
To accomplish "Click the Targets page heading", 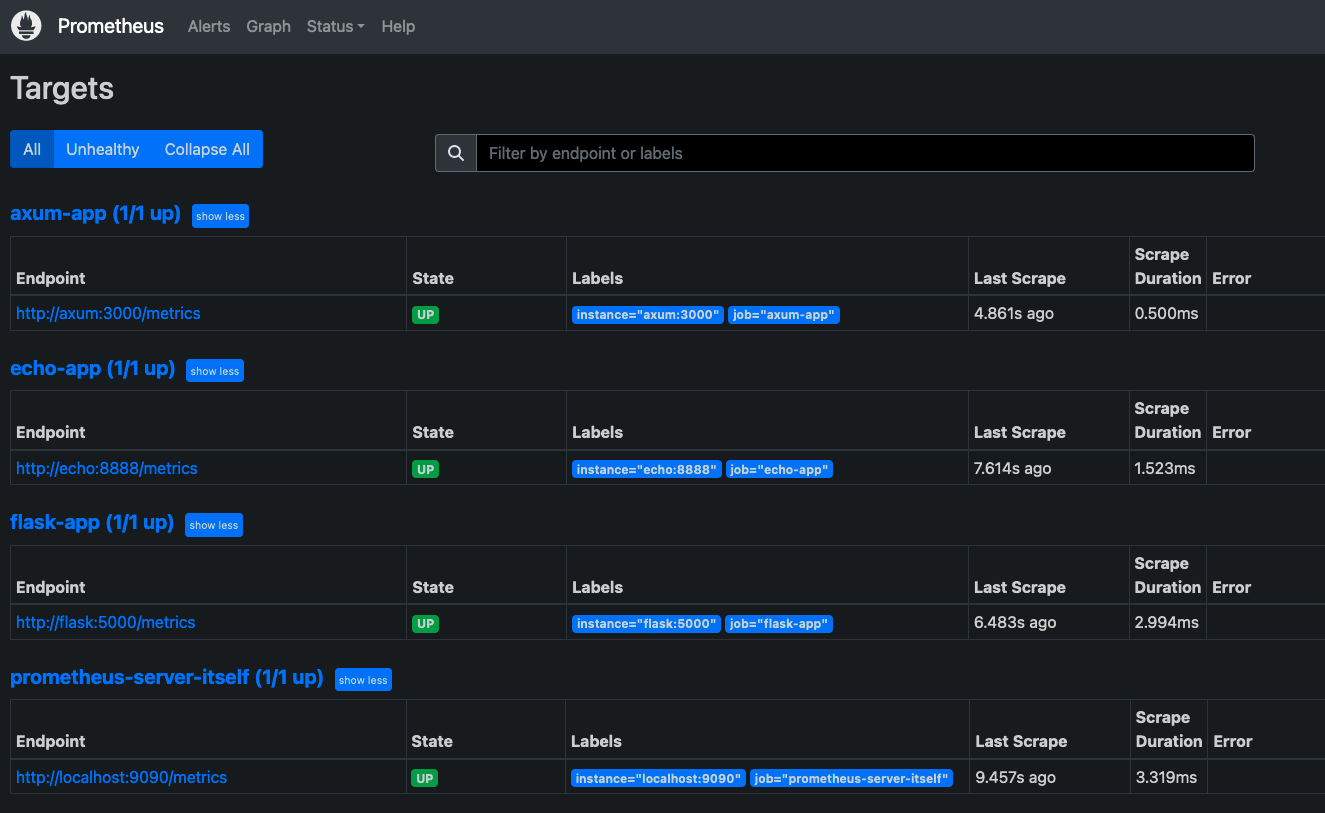I will pyautogui.click(x=62, y=88).
